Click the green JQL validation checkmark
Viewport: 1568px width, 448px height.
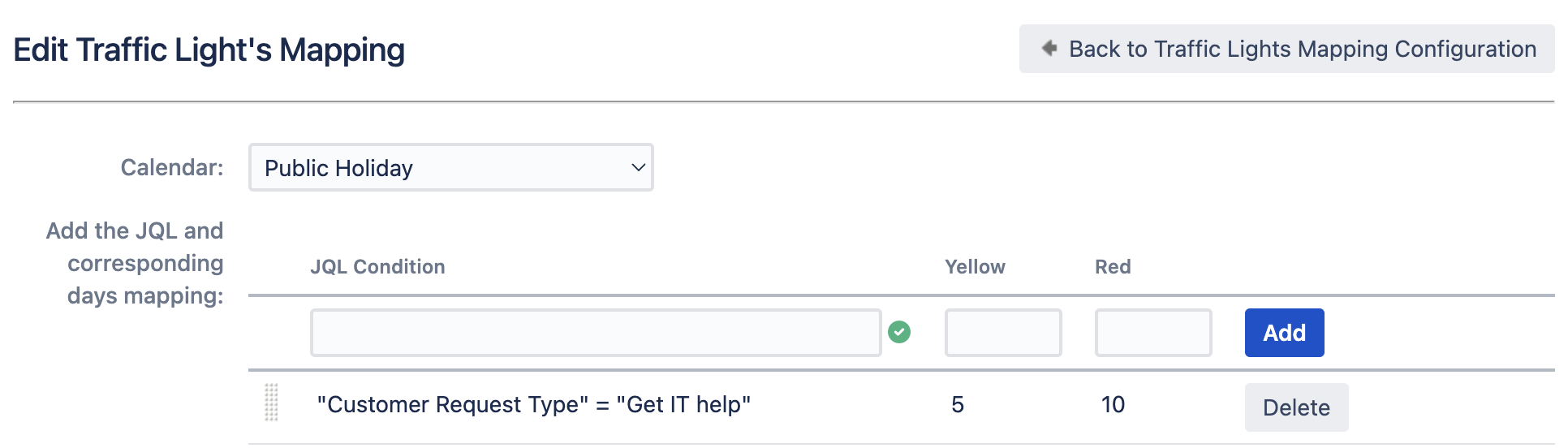point(899,332)
